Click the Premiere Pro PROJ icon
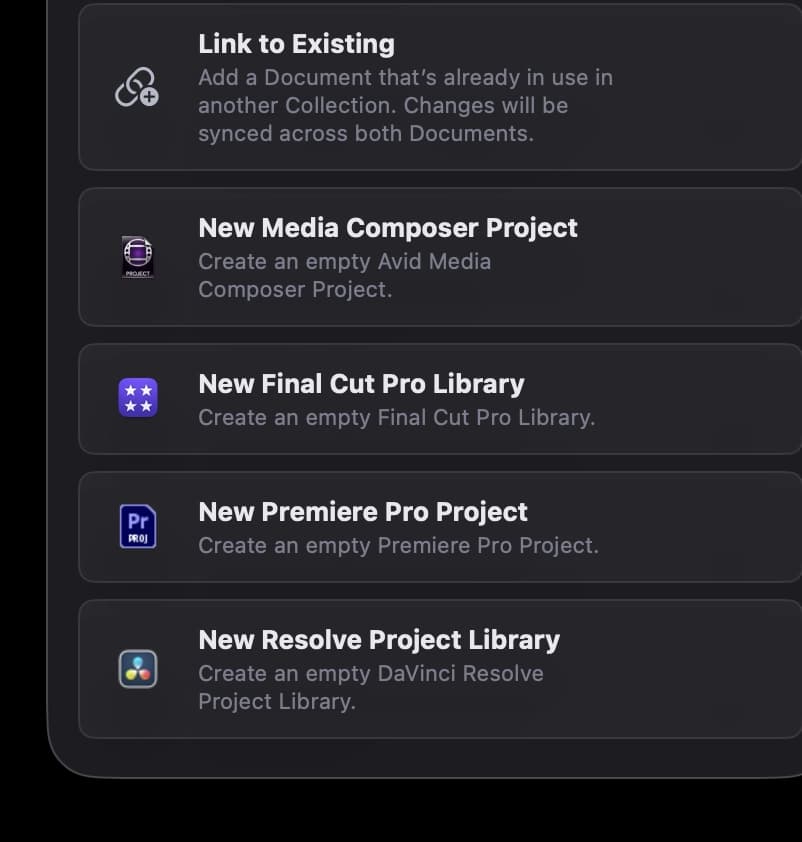The height and width of the screenshot is (842, 802). (x=137, y=526)
